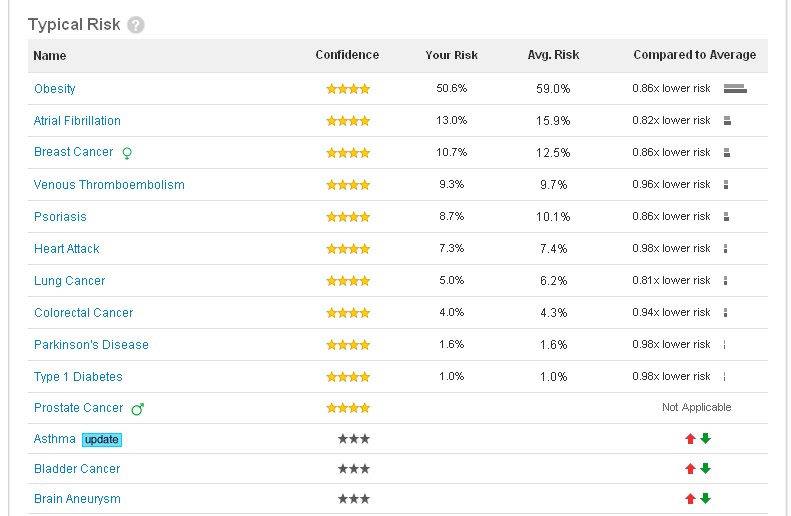Click the female symbol beside Breast Cancer
The image size is (791, 516).
coord(127,153)
